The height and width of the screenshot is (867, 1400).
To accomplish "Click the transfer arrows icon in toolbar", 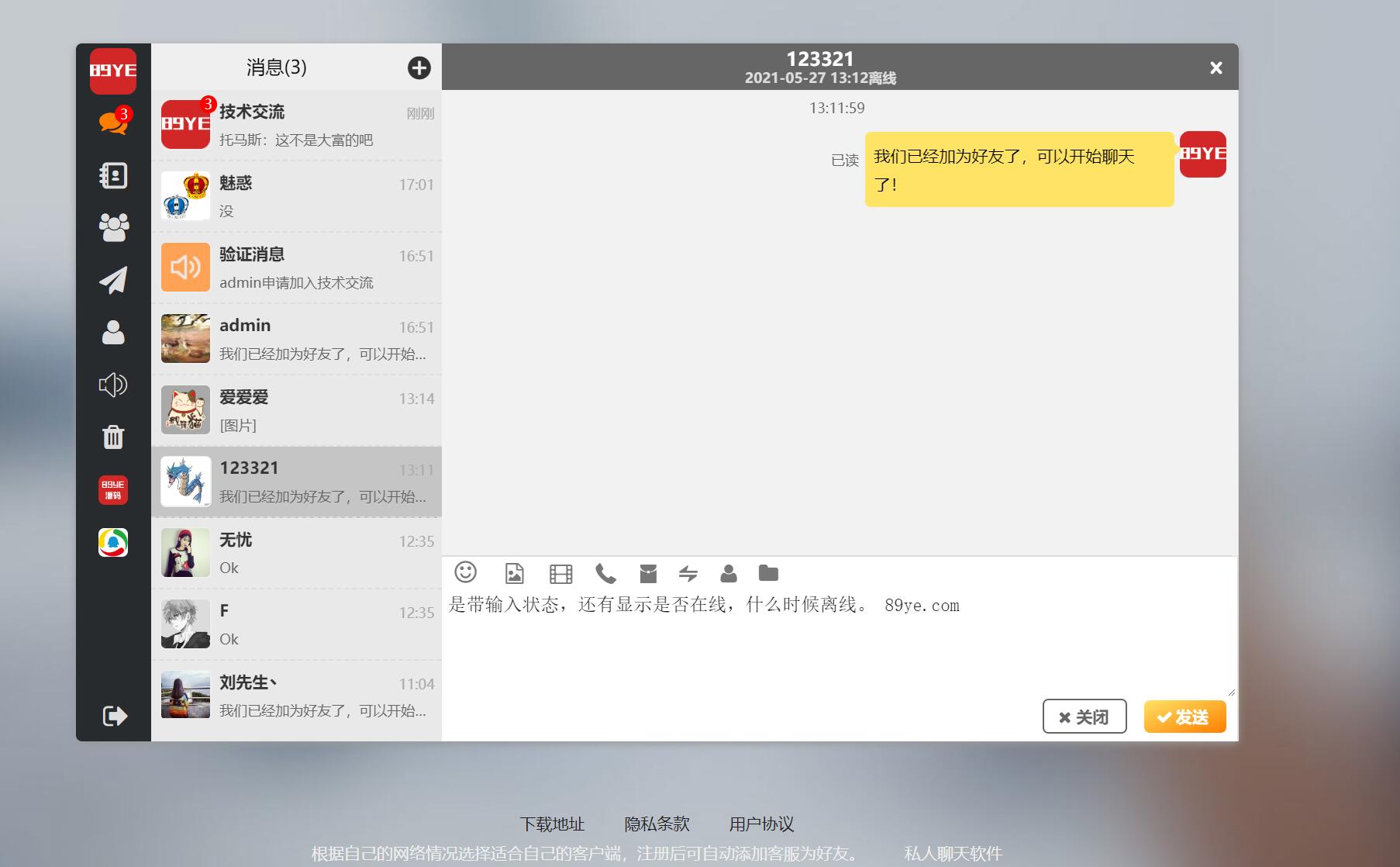I will click(688, 574).
